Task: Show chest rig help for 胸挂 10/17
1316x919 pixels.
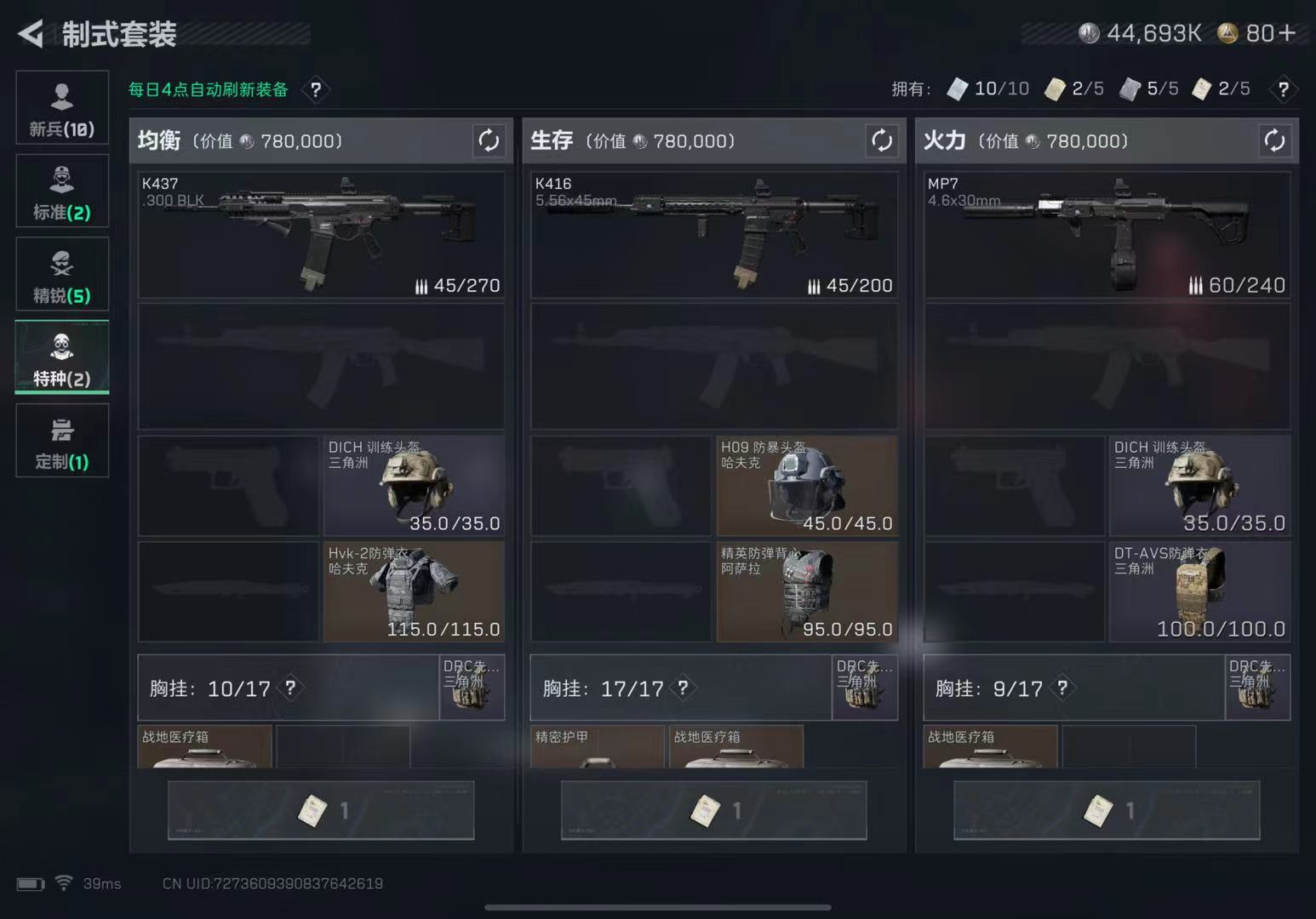Action: tap(290, 688)
